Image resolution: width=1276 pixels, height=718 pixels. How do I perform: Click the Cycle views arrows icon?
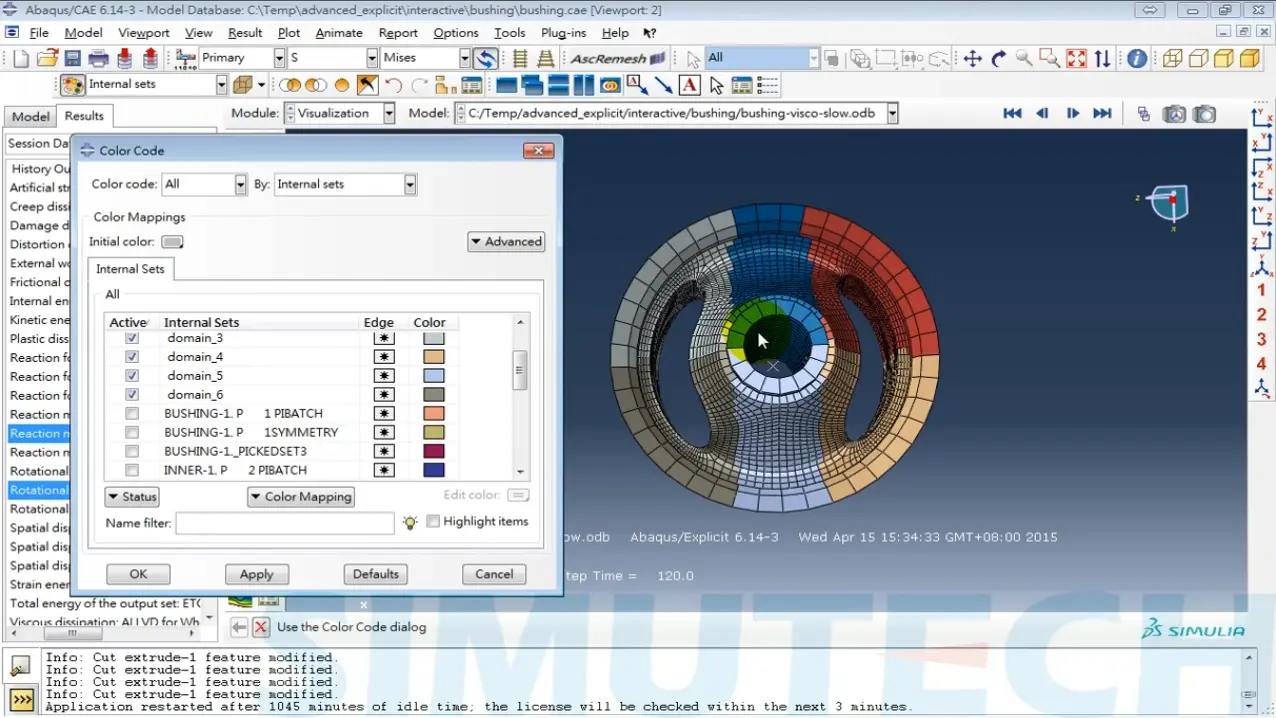tap(1102, 59)
